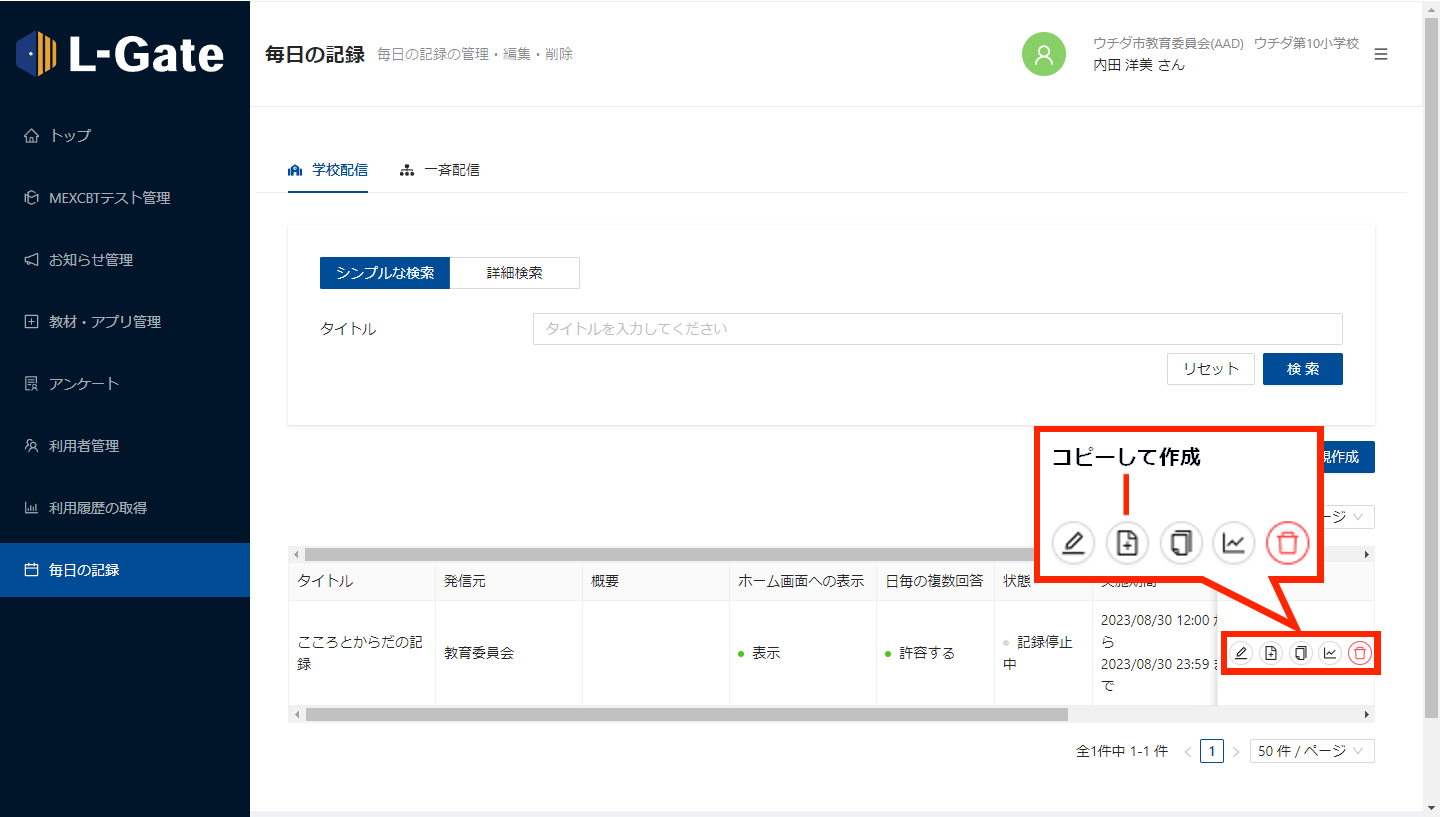Open the hamburger menu at top right
1440x817 pixels.
coord(1381,54)
